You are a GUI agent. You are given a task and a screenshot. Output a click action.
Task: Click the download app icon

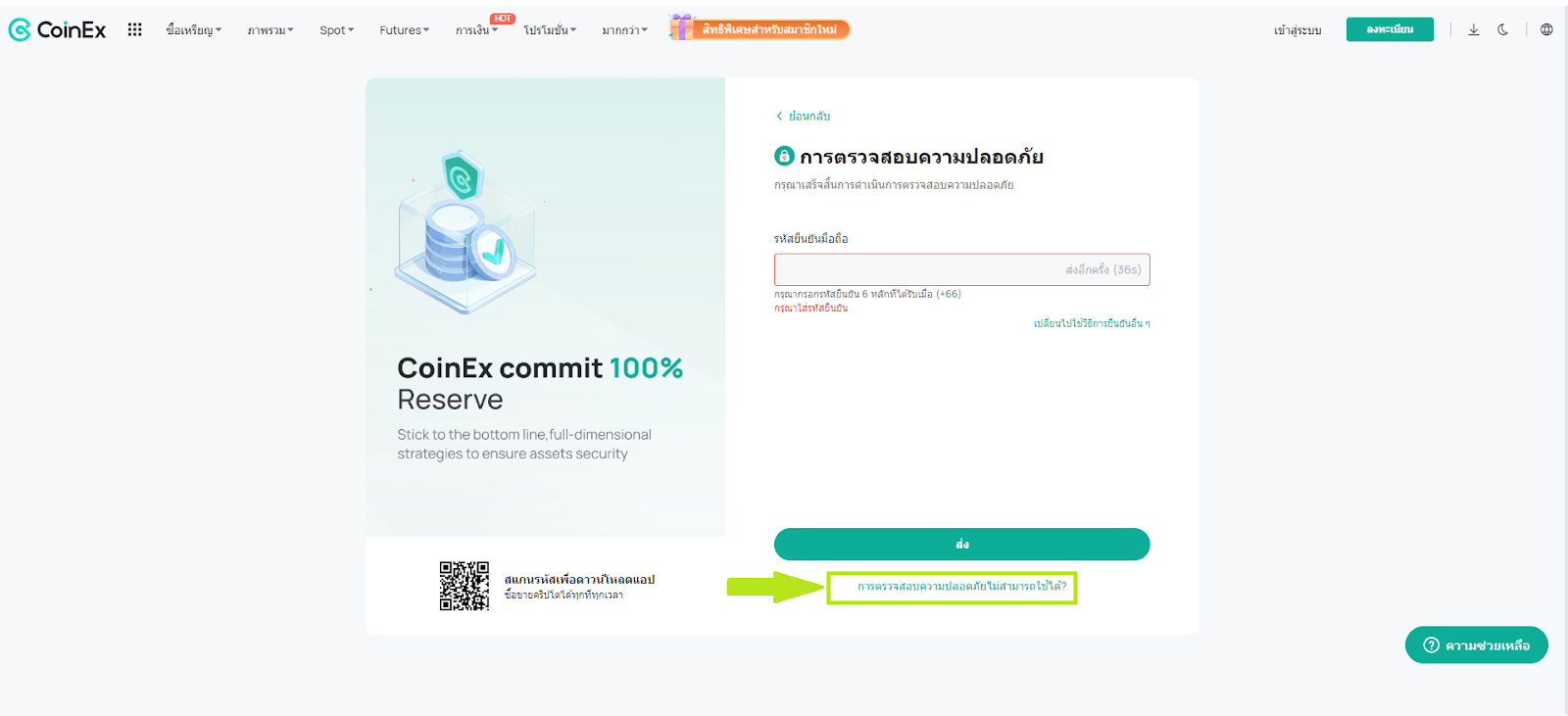pyautogui.click(x=1473, y=29)
